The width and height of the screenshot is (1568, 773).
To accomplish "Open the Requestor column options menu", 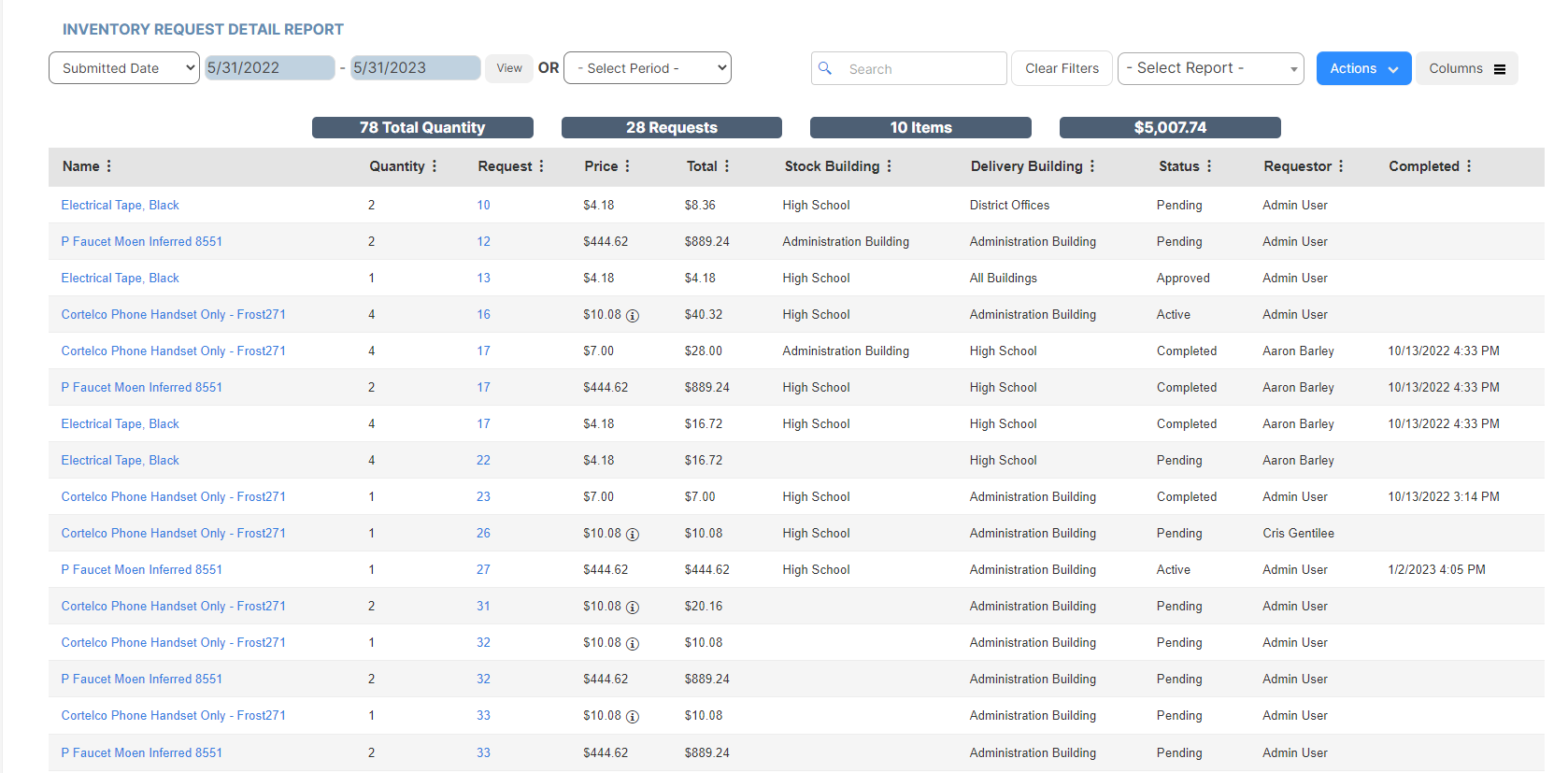I will click(1341, 166).
